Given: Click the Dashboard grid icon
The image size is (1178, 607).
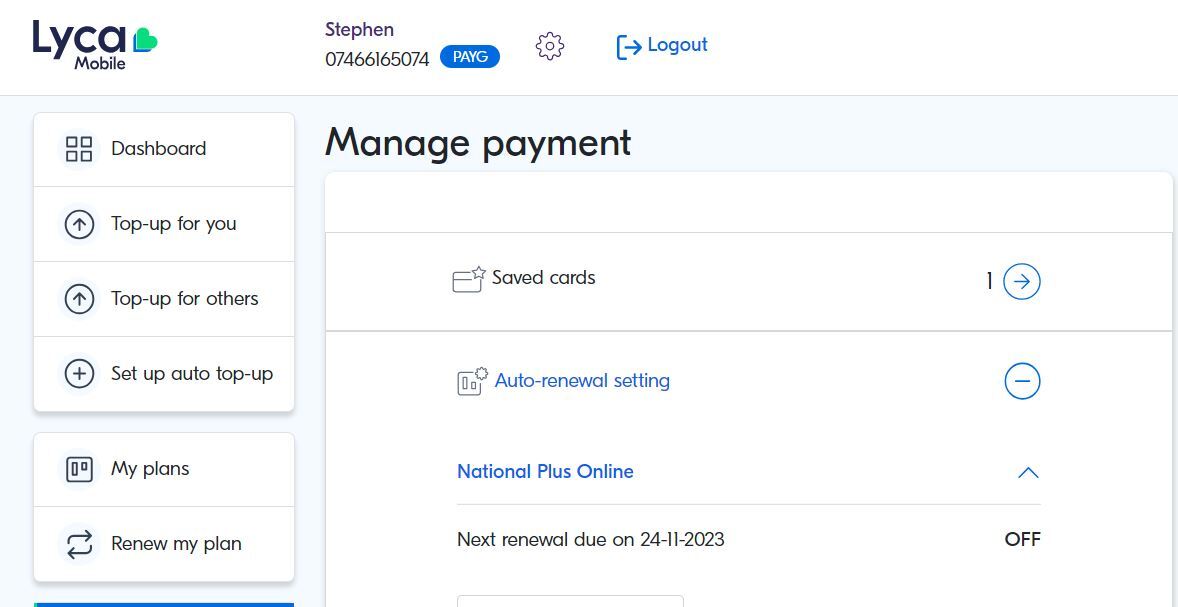Looking at the screenshot, I should tap(79, 149).
